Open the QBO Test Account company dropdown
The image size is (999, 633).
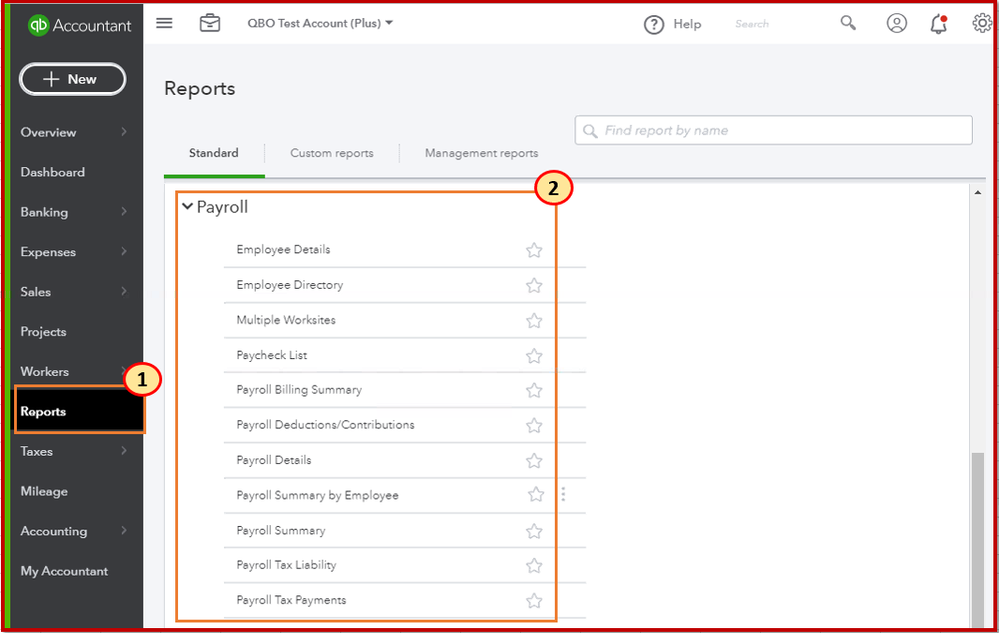pyautogui.click(x=320, y=23)
